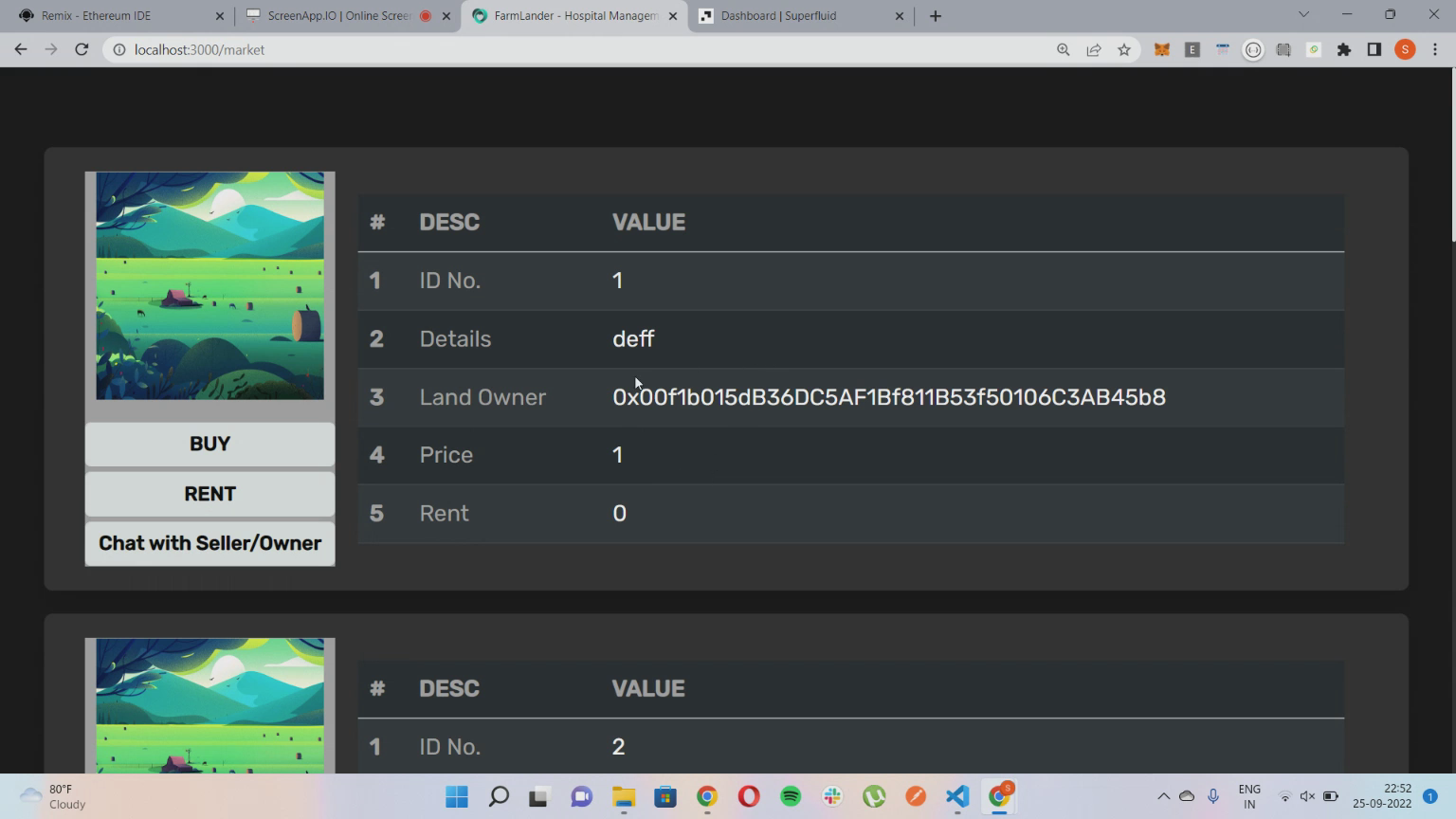Click the BUY button for land 1
This screenshot has height=819, width=1456.
(209, 445)
